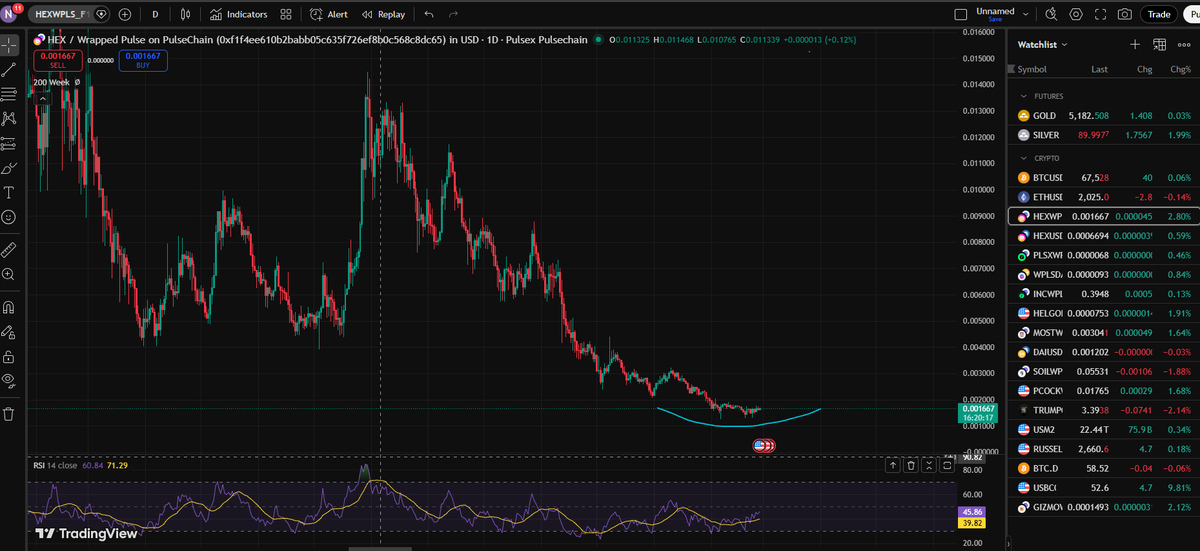Open watchlist more options menu
This screenshot has width=1200, height=551.
(1184, 44)
